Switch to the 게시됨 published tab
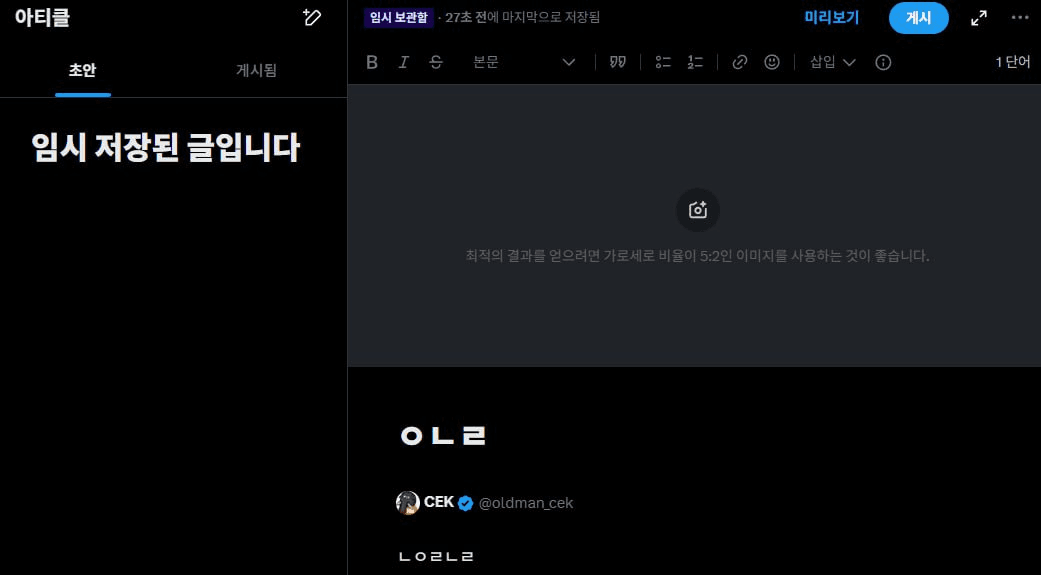 tap(256, 70)
